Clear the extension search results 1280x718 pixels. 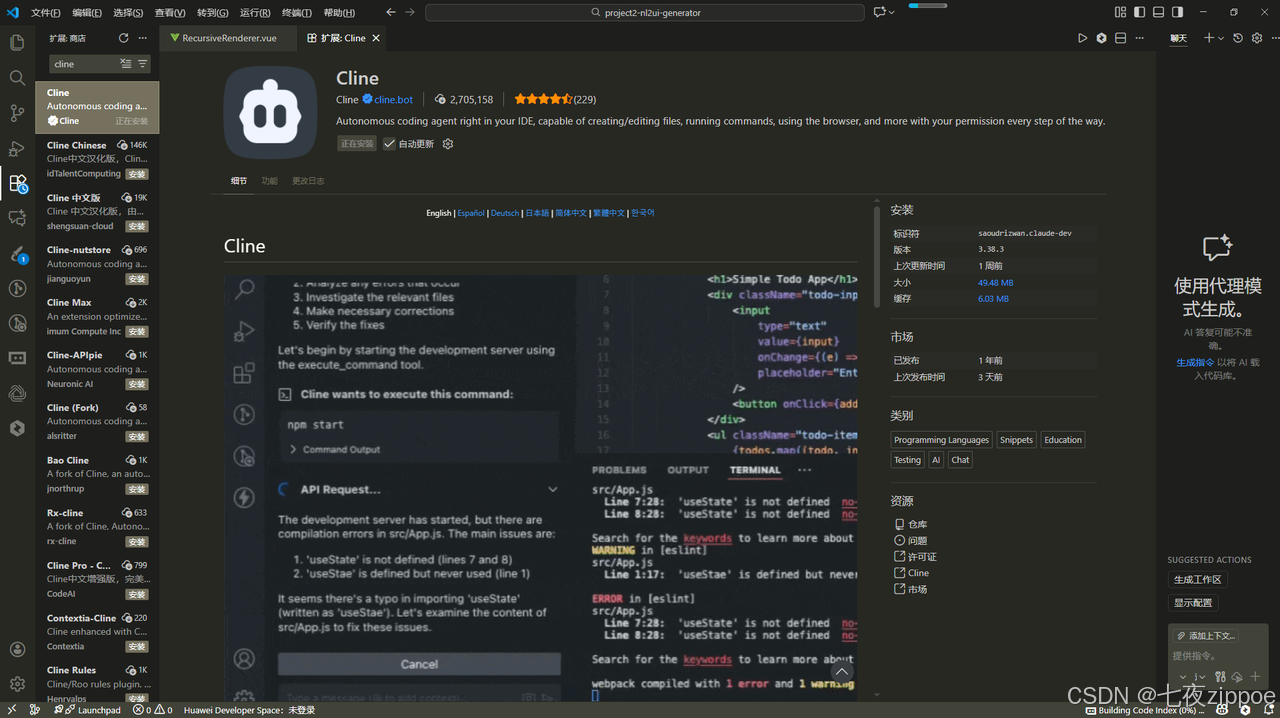coord(126,64)
